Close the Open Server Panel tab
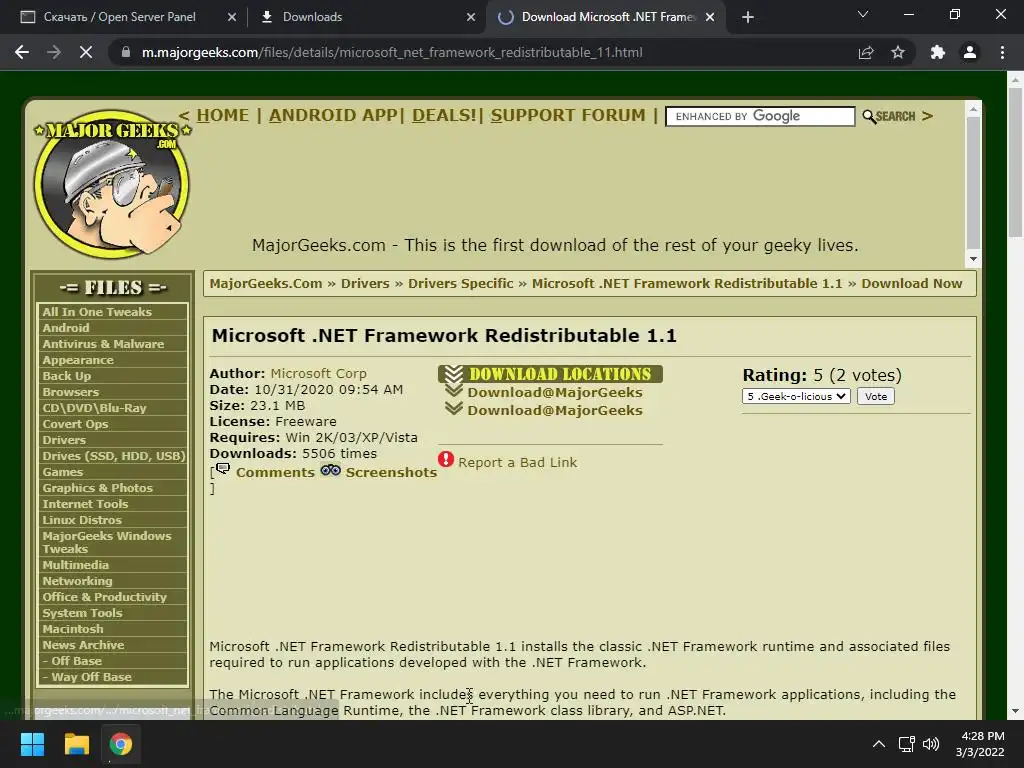Viewport: 1024px width, 768px height. coord(232,17)
